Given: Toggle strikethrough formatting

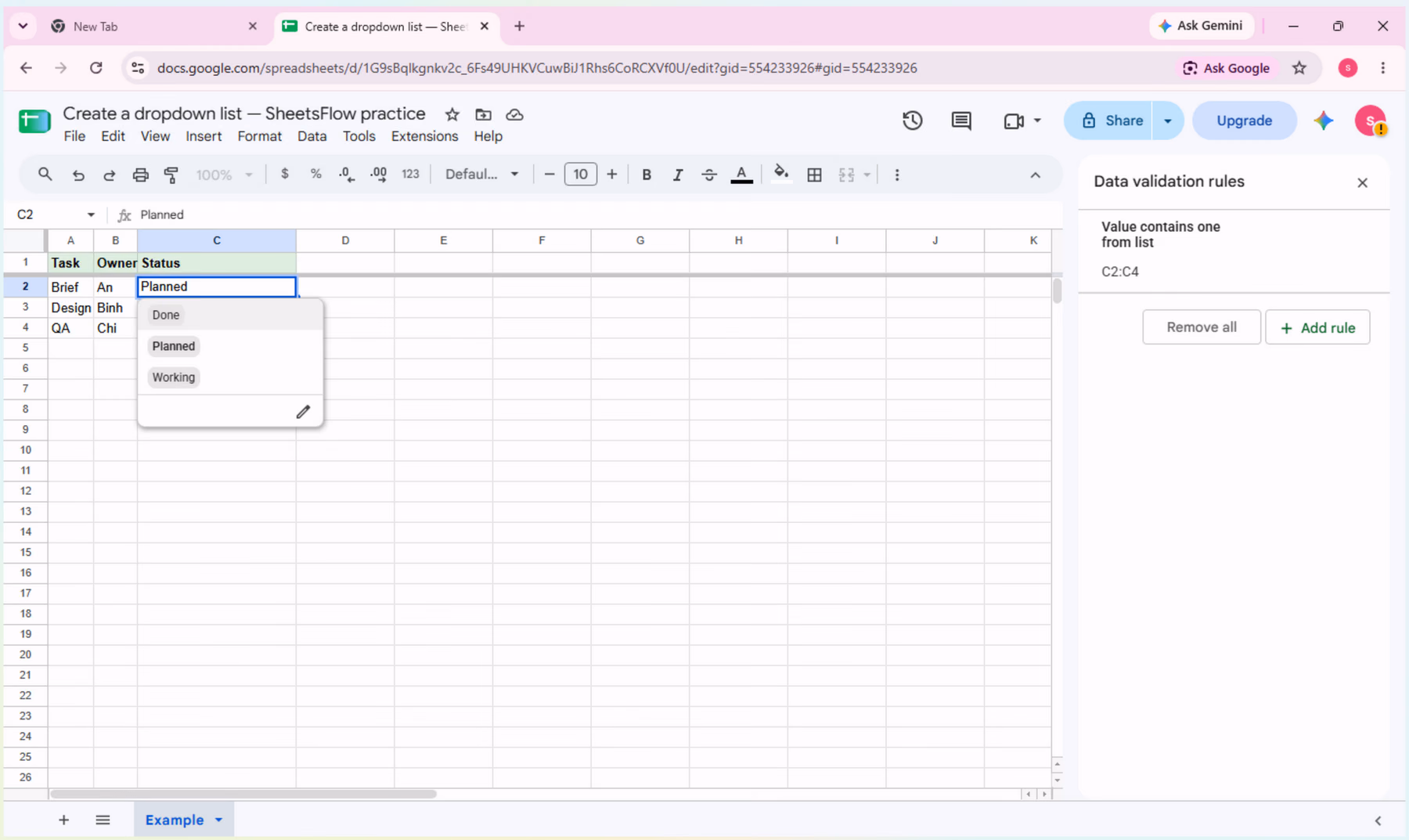Looking at the screenshot, I should point(709,175).
